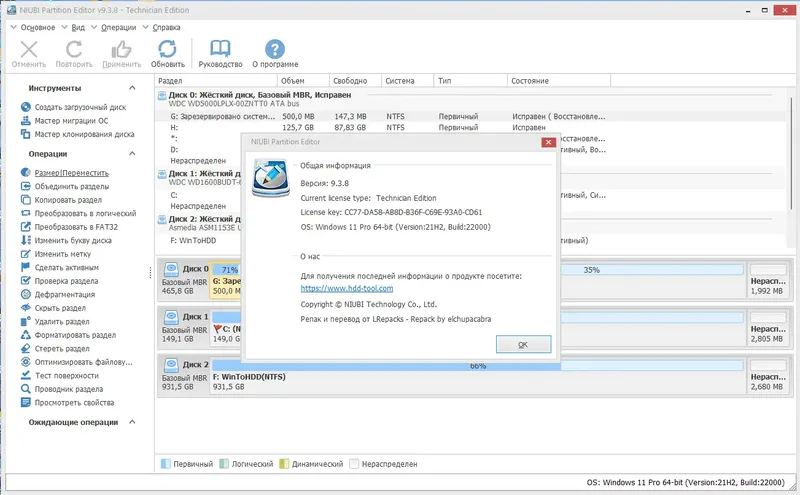800x495 pixels.
Task: Click the Нераспределен legend color swatch
Action: [354, 464]
